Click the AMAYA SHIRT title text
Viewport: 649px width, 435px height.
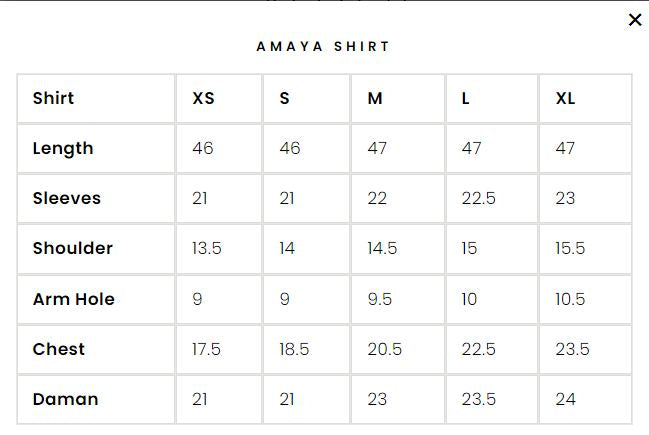tap(323, 46)
